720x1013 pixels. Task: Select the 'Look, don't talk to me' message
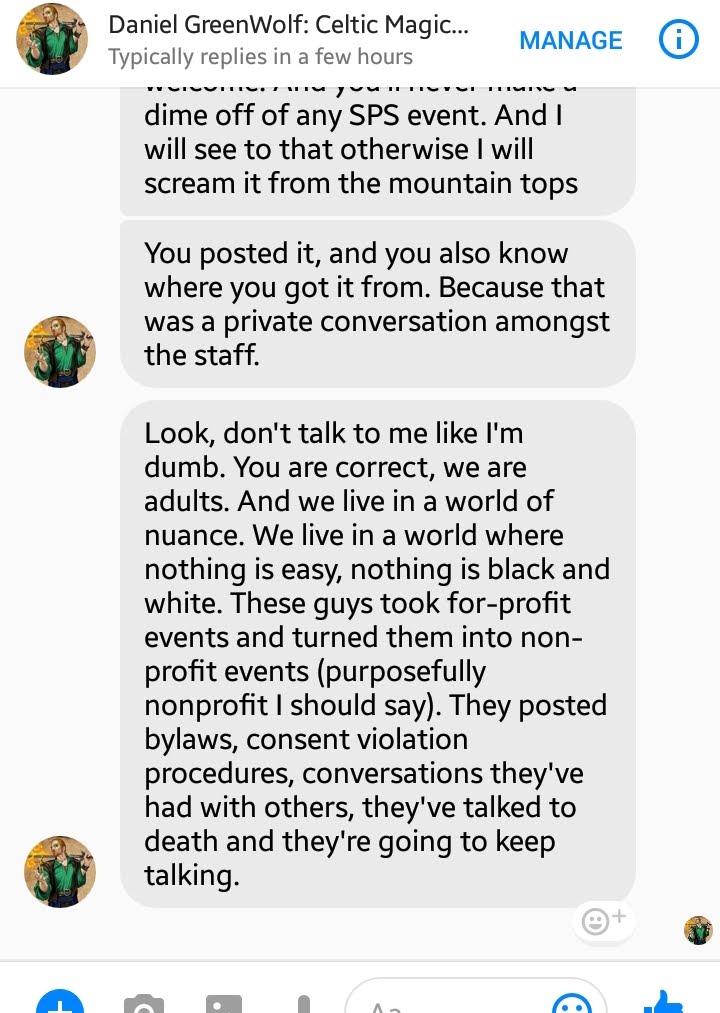tap(377, 654)
